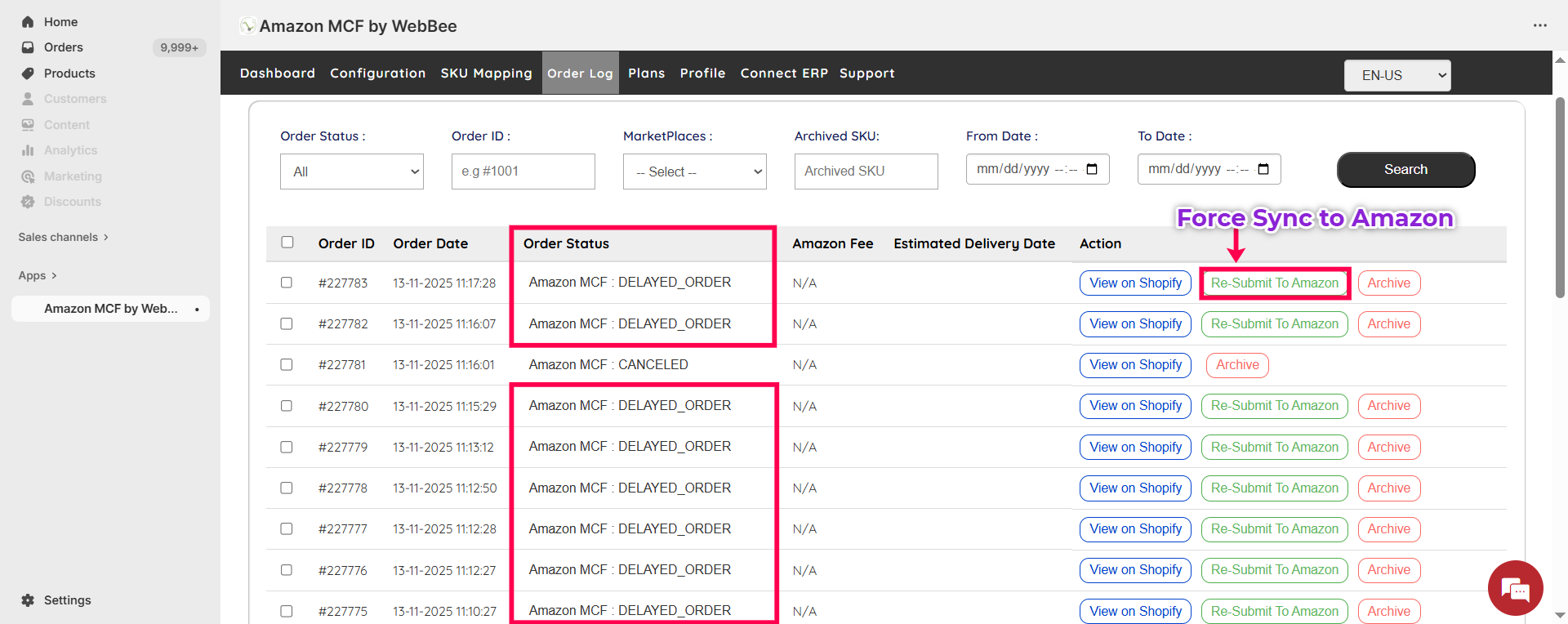Toggle the select-all orders checkbox
This screenshot has width=1568, height=624.
287,242
